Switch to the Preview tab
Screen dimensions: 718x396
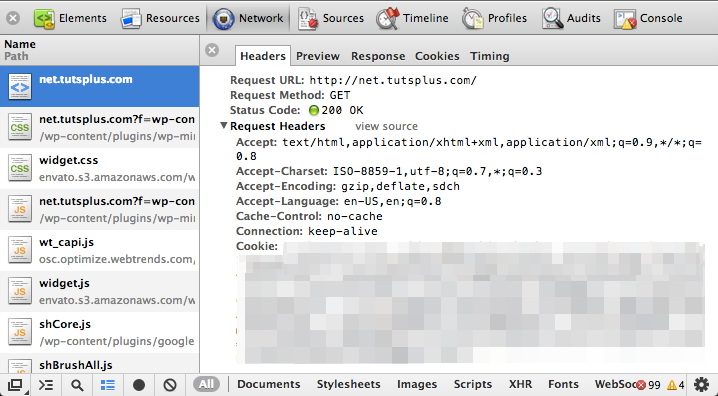pyautogui.click(x=318, y=56)
